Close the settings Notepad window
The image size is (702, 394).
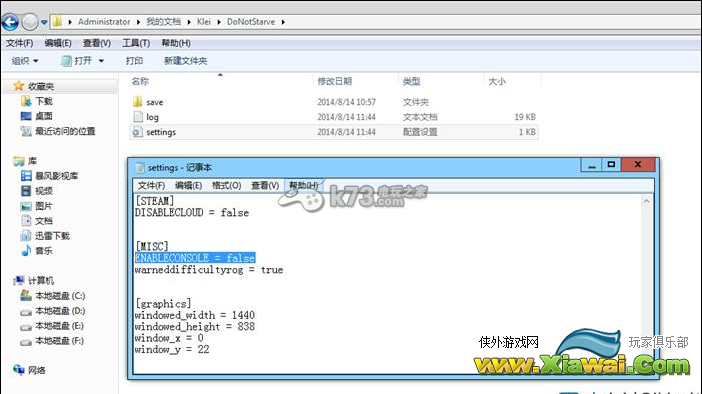pyautogui.click(x=638, y=165)
